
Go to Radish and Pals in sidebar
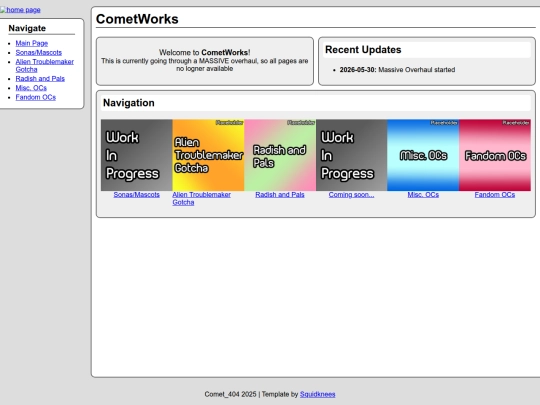[x=40, y=79]
